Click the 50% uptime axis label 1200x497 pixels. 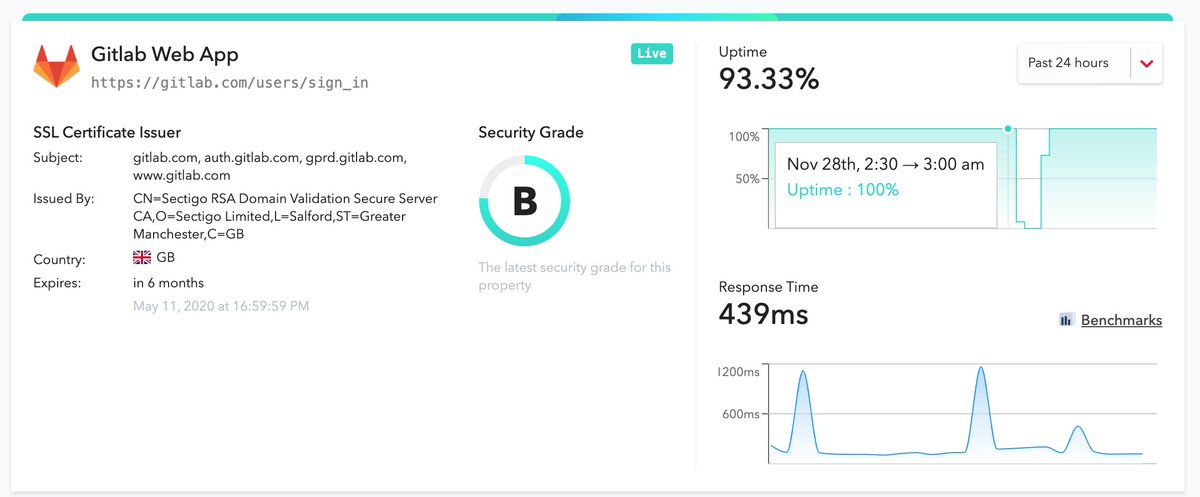point(747,179)
